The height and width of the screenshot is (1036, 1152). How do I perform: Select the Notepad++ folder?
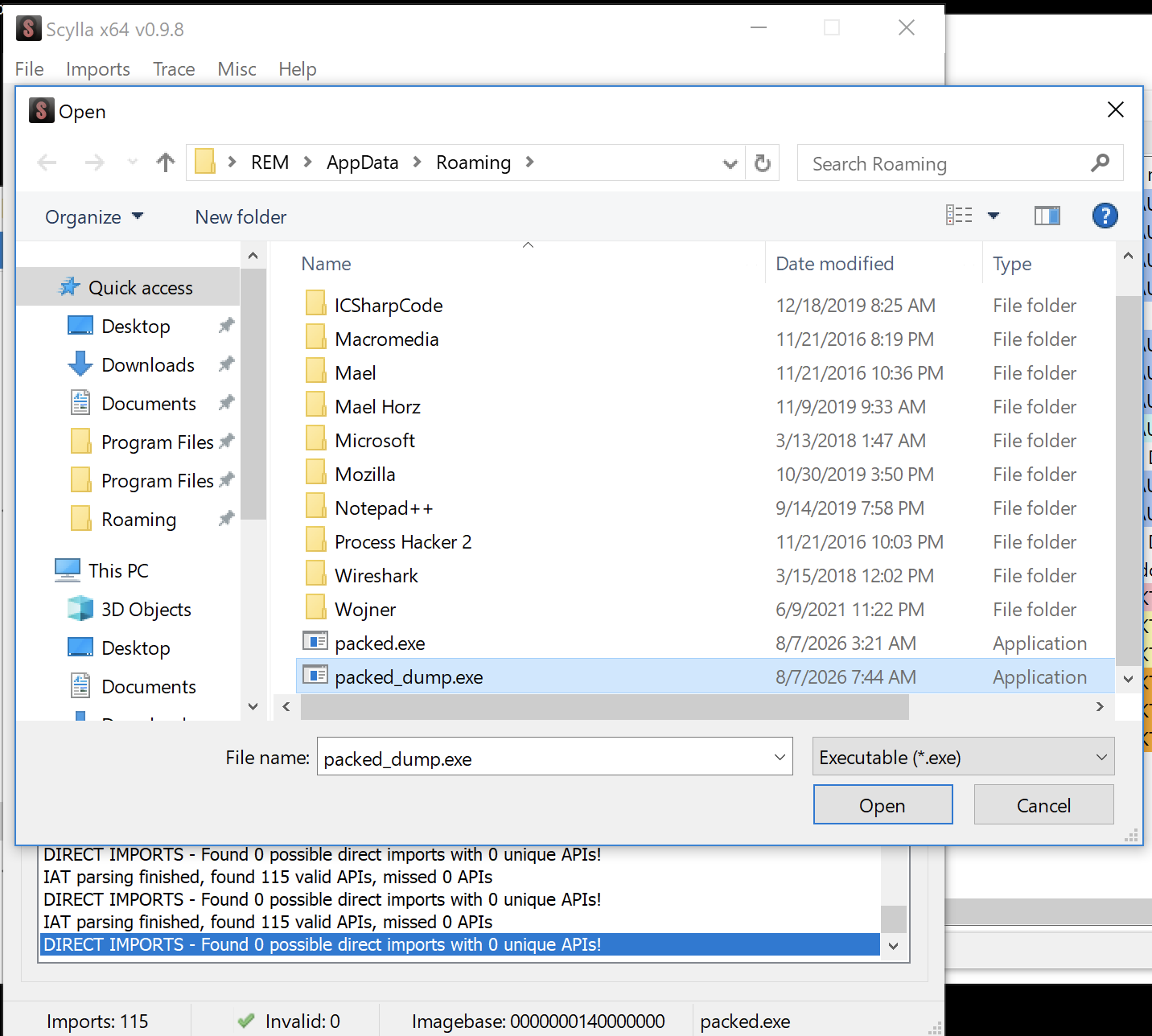pyautogui.click(x=384, y=508)
